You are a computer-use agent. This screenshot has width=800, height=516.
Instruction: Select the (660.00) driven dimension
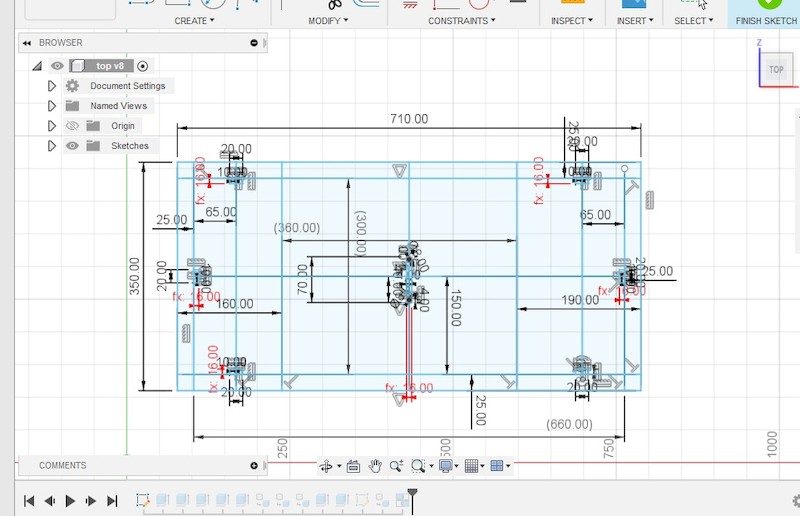(569, 424)
